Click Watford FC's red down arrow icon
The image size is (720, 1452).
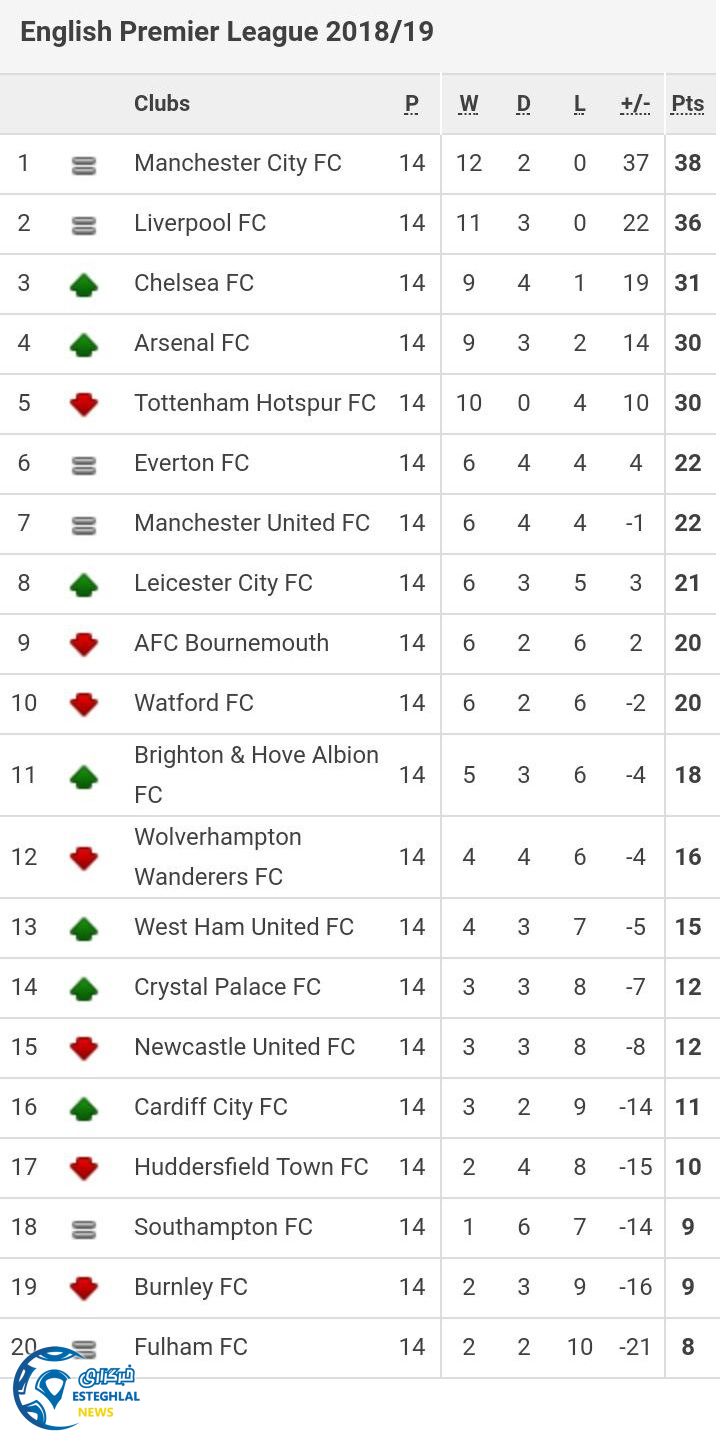point(84,704)
